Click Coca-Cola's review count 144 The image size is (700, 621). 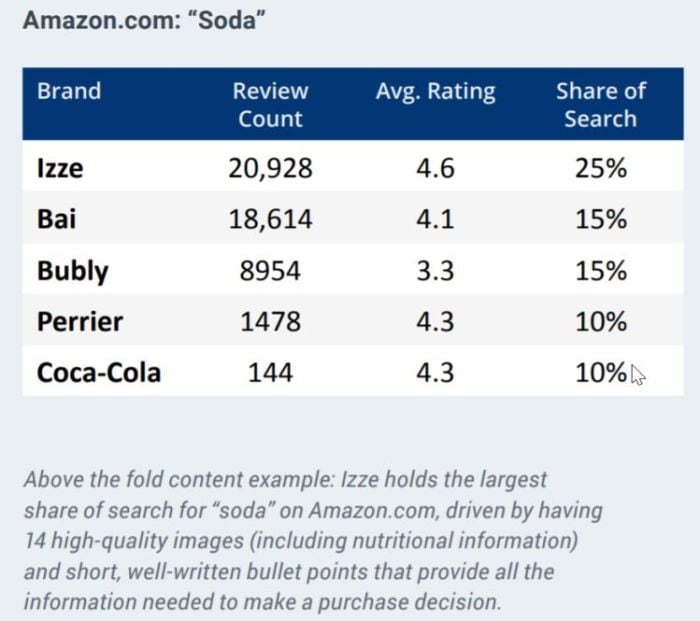click(270, 372)
